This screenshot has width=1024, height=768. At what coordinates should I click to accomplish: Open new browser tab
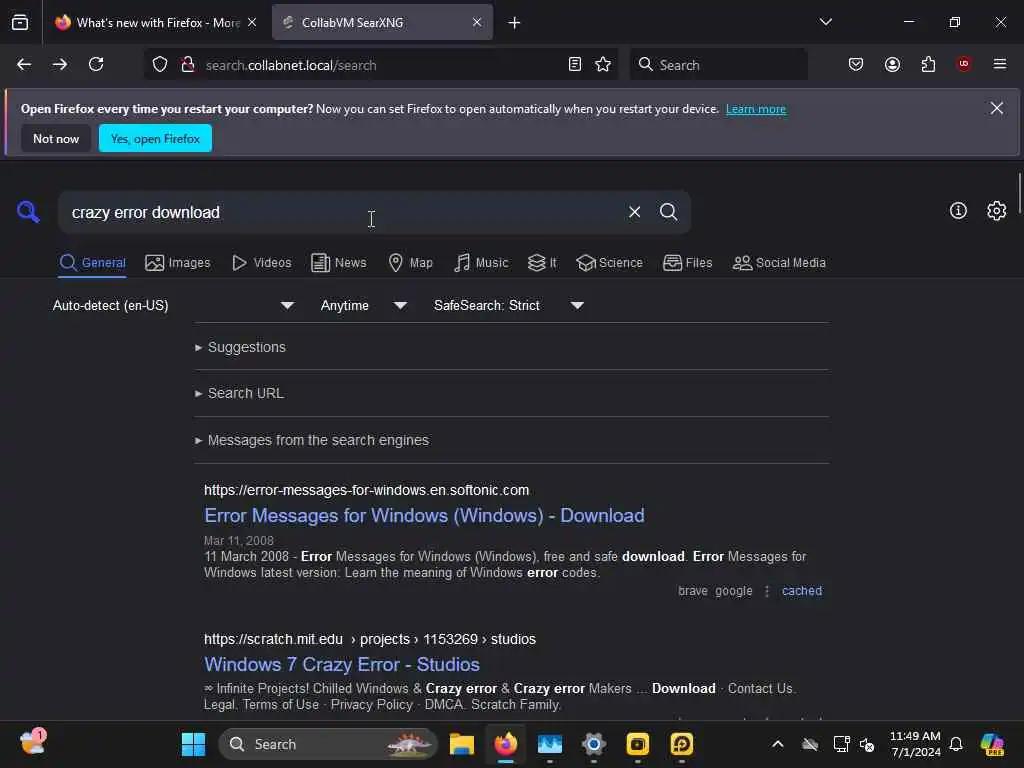coord(514,23)
